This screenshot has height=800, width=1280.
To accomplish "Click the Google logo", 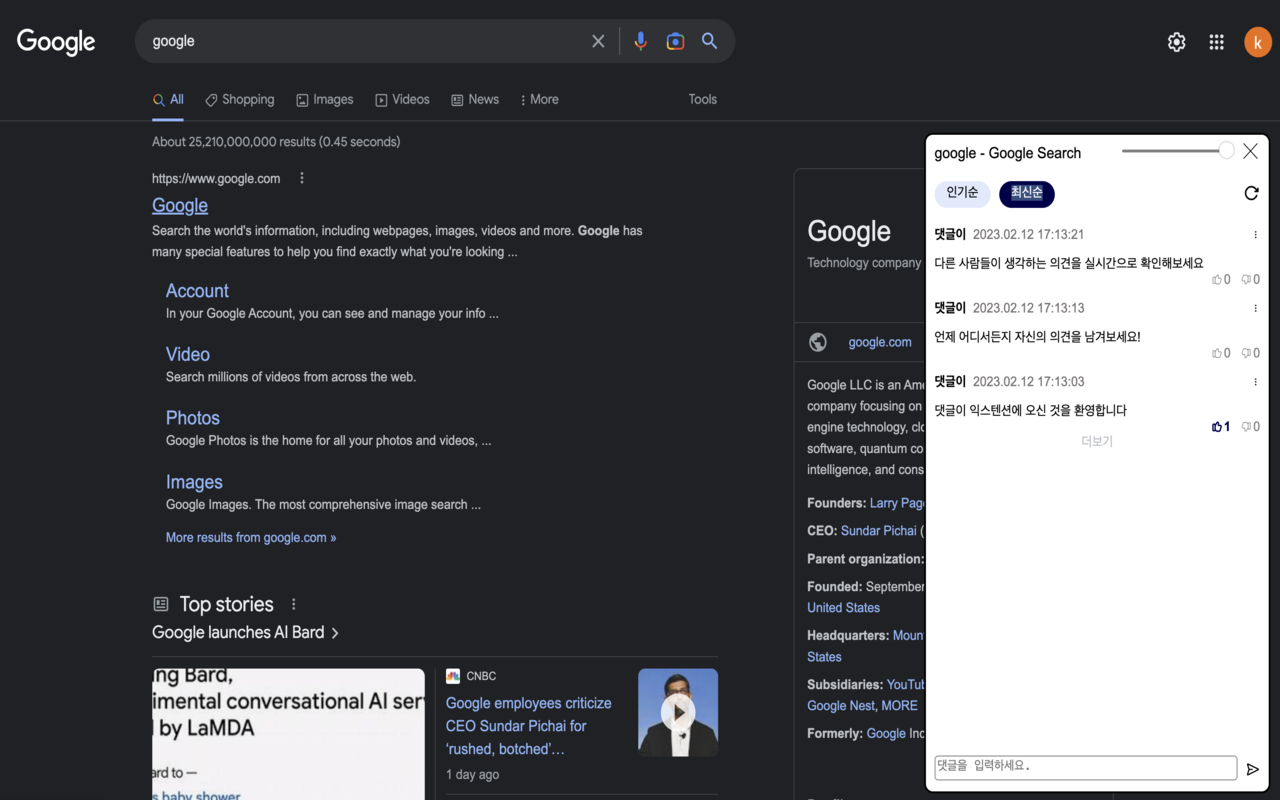I will 56,41.
